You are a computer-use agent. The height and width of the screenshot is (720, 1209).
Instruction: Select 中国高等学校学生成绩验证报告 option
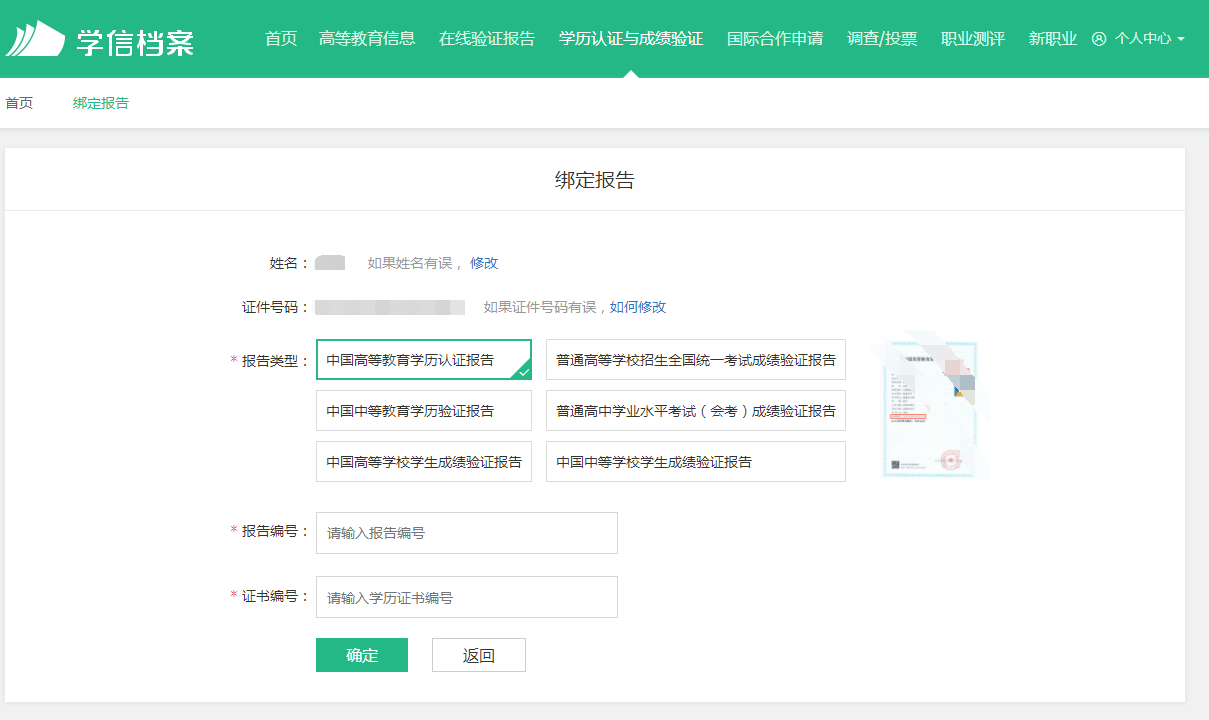[423, 462]
